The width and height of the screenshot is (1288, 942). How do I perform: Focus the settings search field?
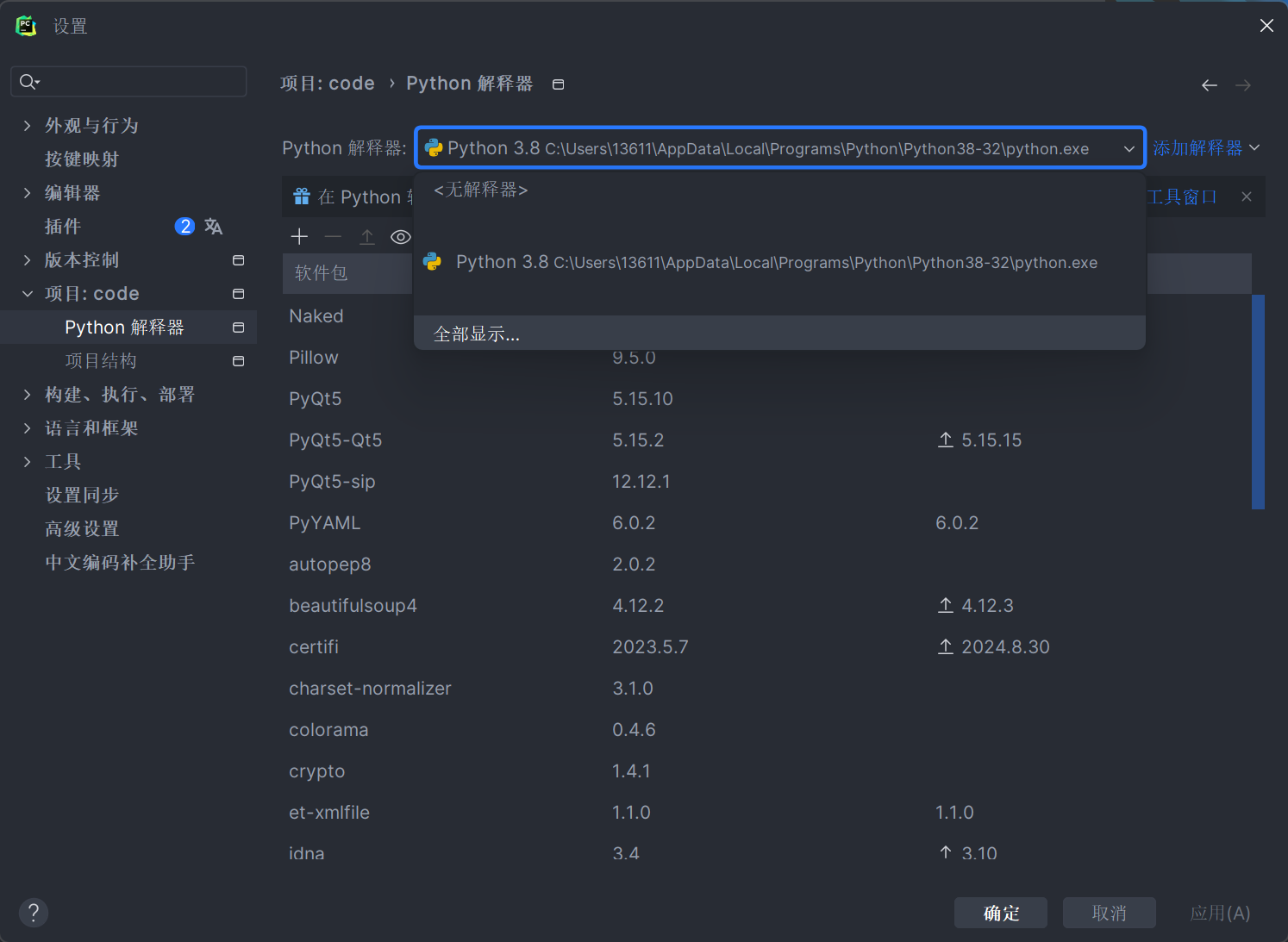128,82
